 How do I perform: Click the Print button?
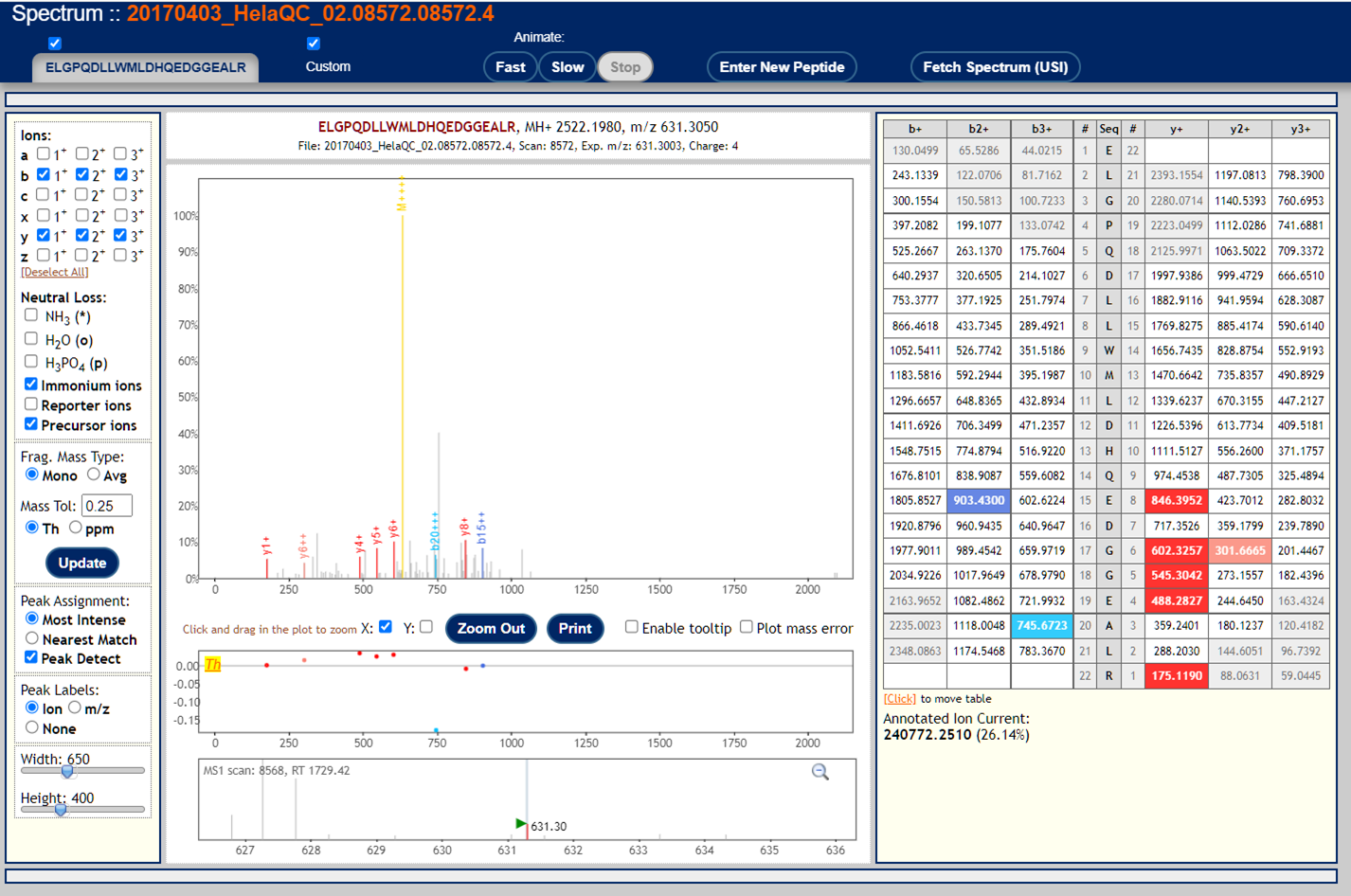pos(575,629)
